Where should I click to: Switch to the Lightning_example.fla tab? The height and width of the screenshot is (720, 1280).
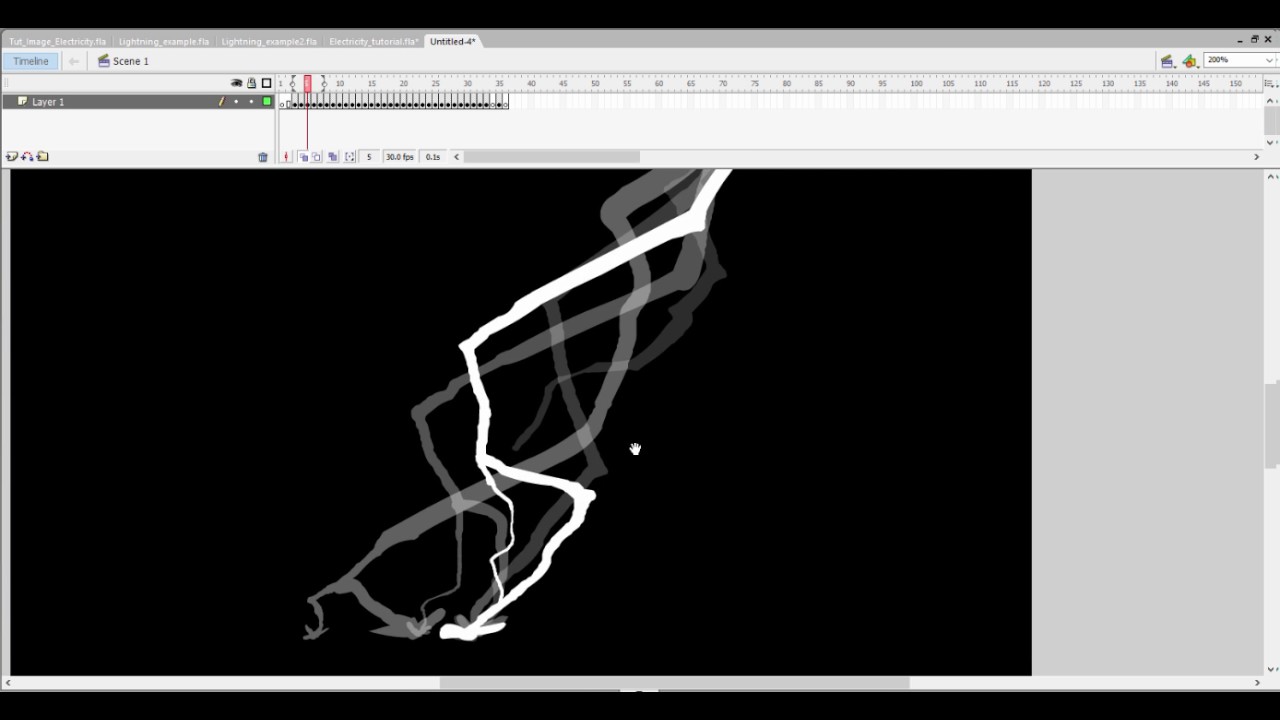pos(164,41)
